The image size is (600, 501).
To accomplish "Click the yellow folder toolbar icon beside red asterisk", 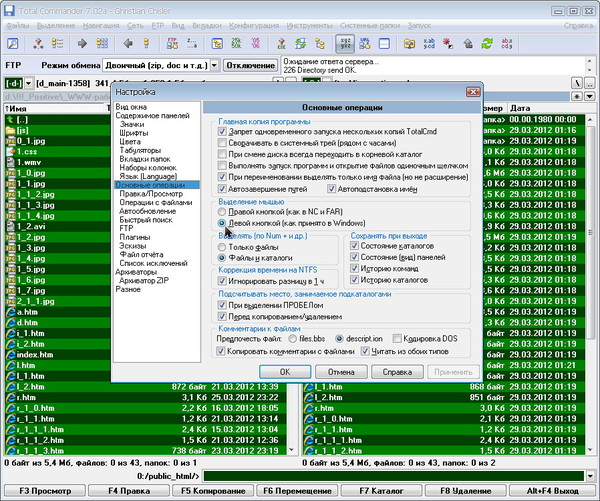I will pyautogui.click(x=409, y=43).
